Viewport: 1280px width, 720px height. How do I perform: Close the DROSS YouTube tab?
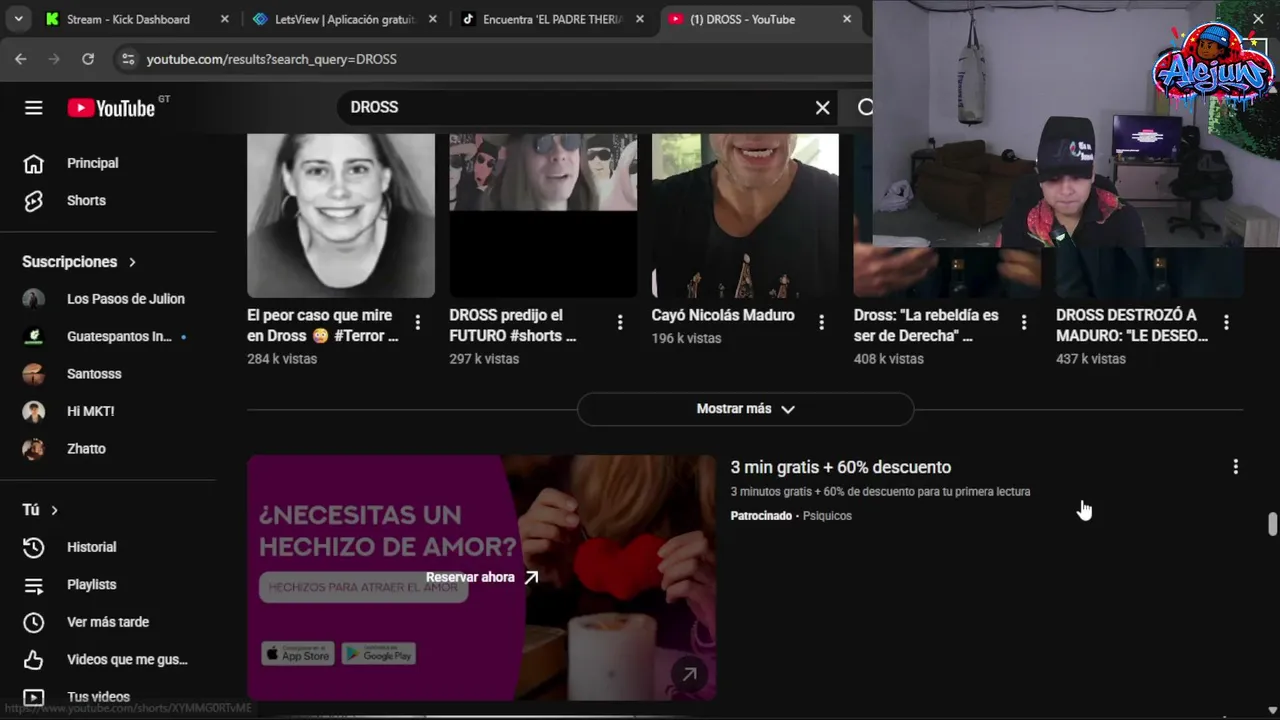click(x=847, y=19)
